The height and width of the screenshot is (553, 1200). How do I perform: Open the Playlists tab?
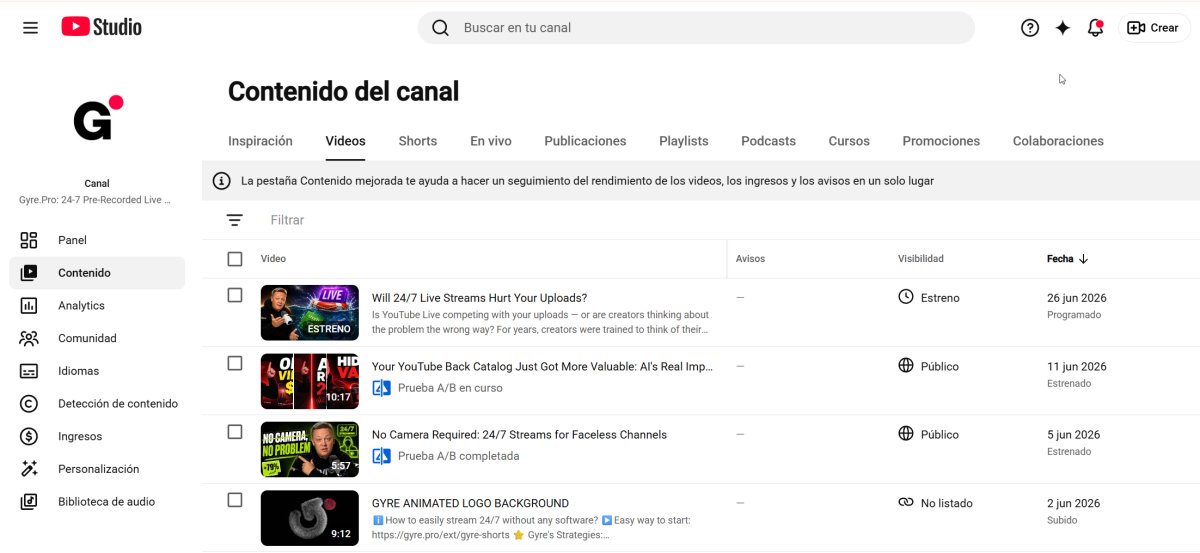pos(684,141)
